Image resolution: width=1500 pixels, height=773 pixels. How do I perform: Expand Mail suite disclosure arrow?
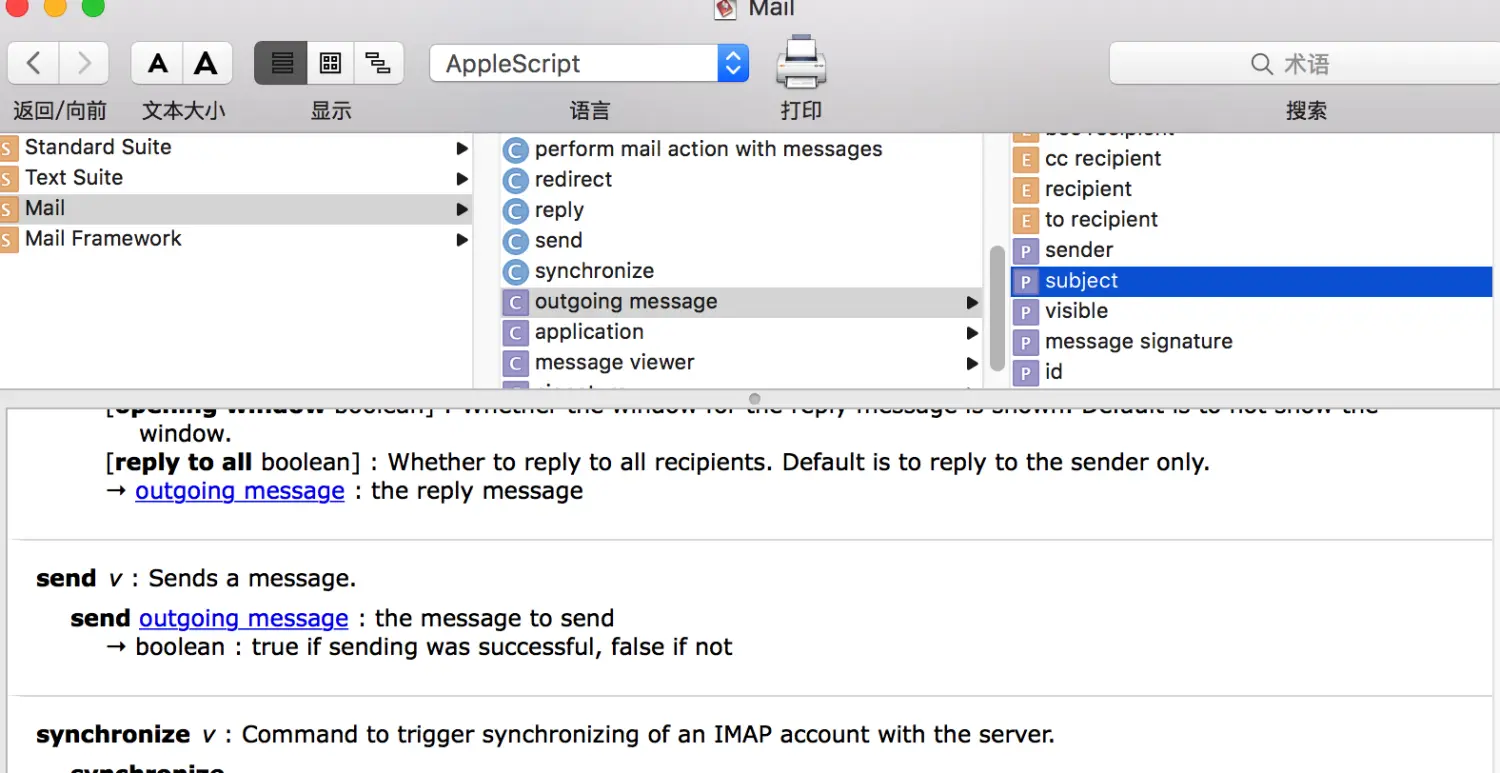(x=462, y=209)
